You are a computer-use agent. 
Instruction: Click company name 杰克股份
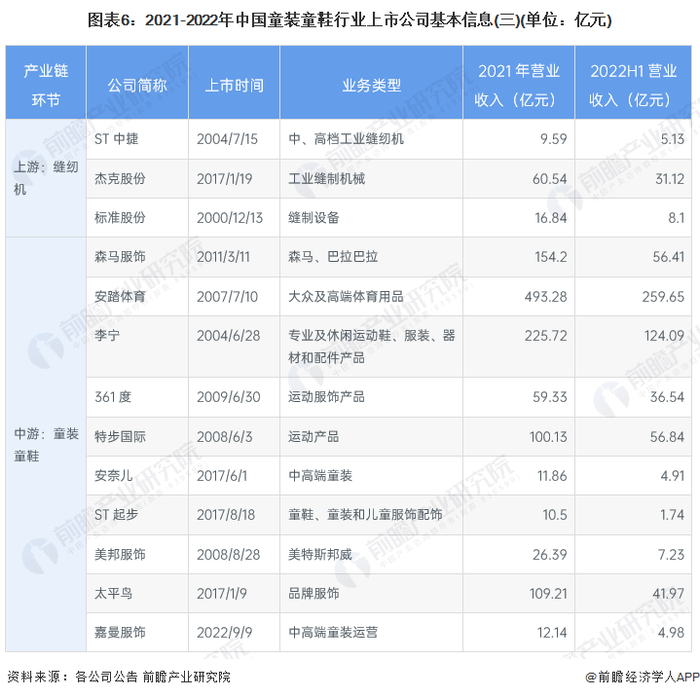tap(120, 179)
